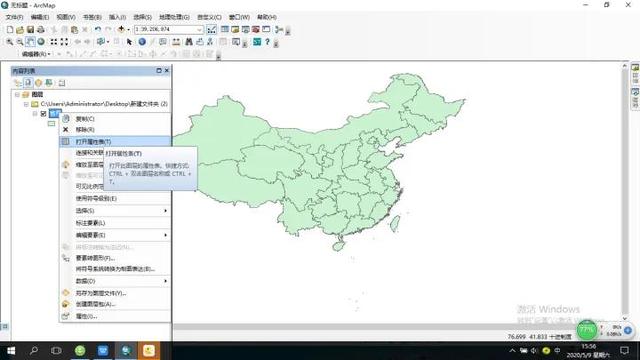This screenshot has width=640, height=360.
Task: Open the notification center icon
Action: pyautogui.click(x=624, y=351)
